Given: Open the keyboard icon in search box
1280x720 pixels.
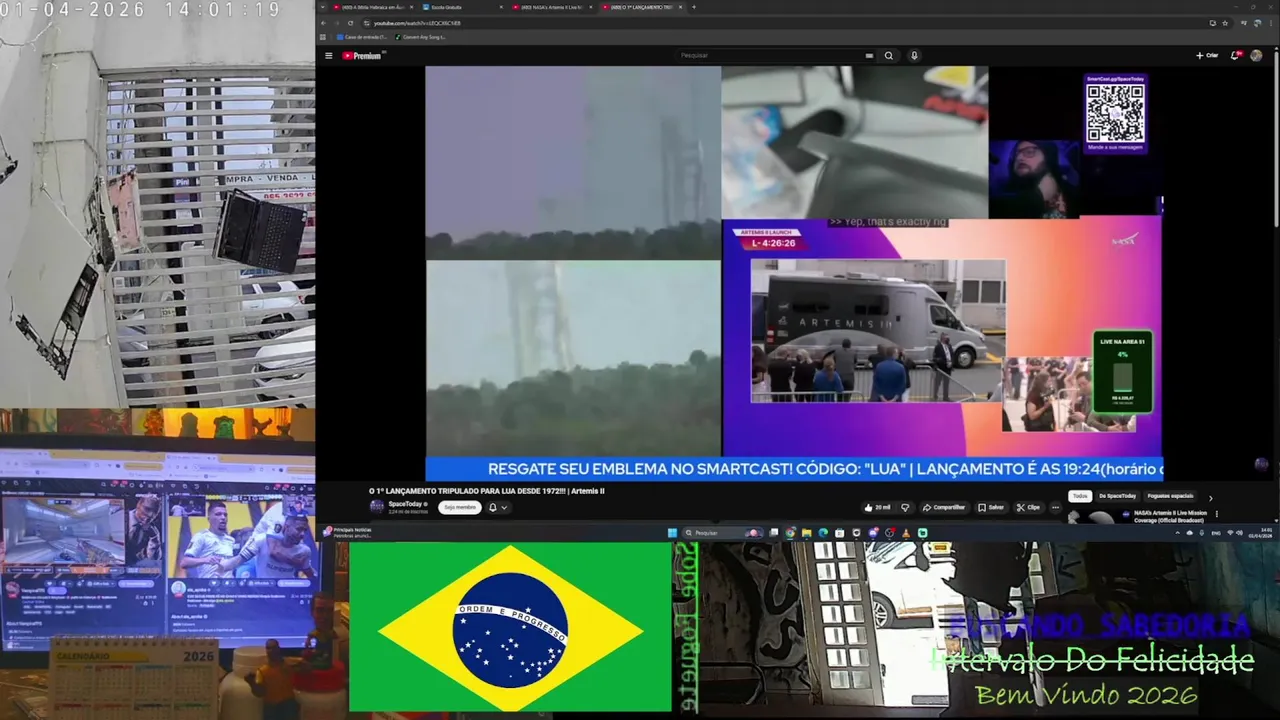Looking at the screenshot, I should coord(869,56).
